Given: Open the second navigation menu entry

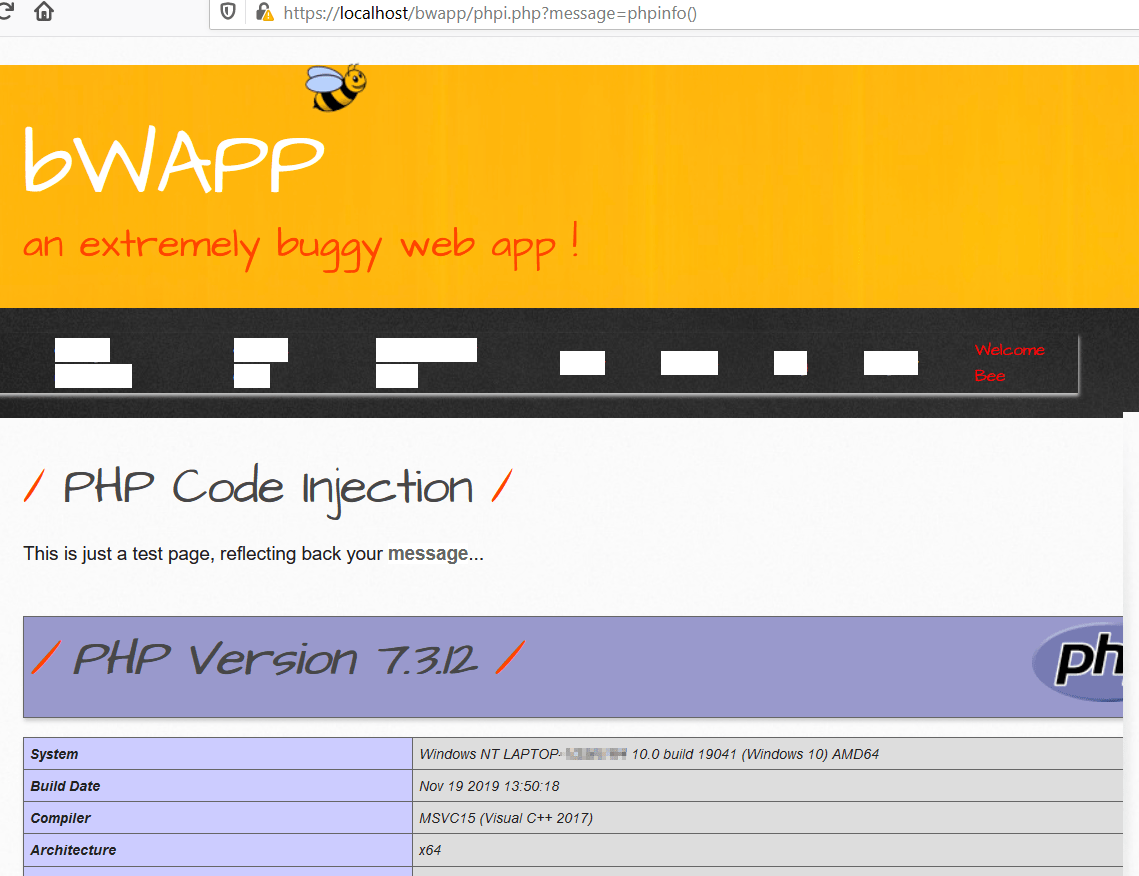Looking at the screenshot, I should [x=260, y=362].
